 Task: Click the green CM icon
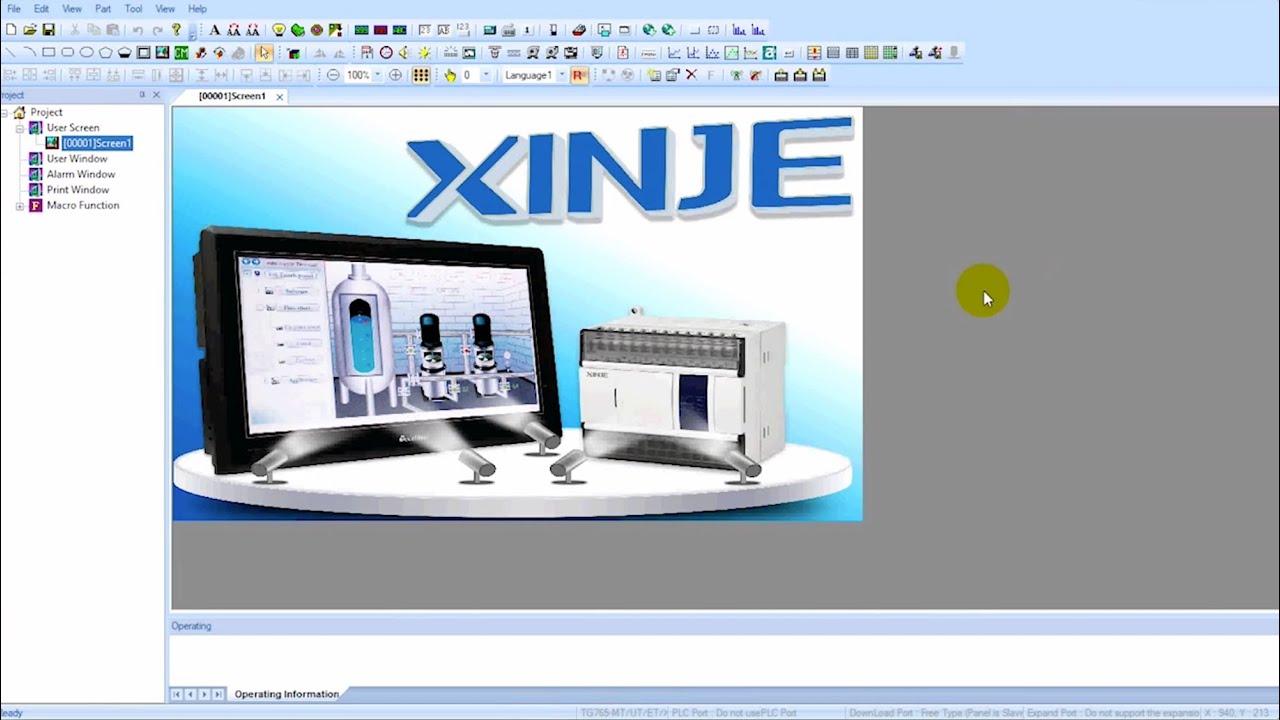181,52
